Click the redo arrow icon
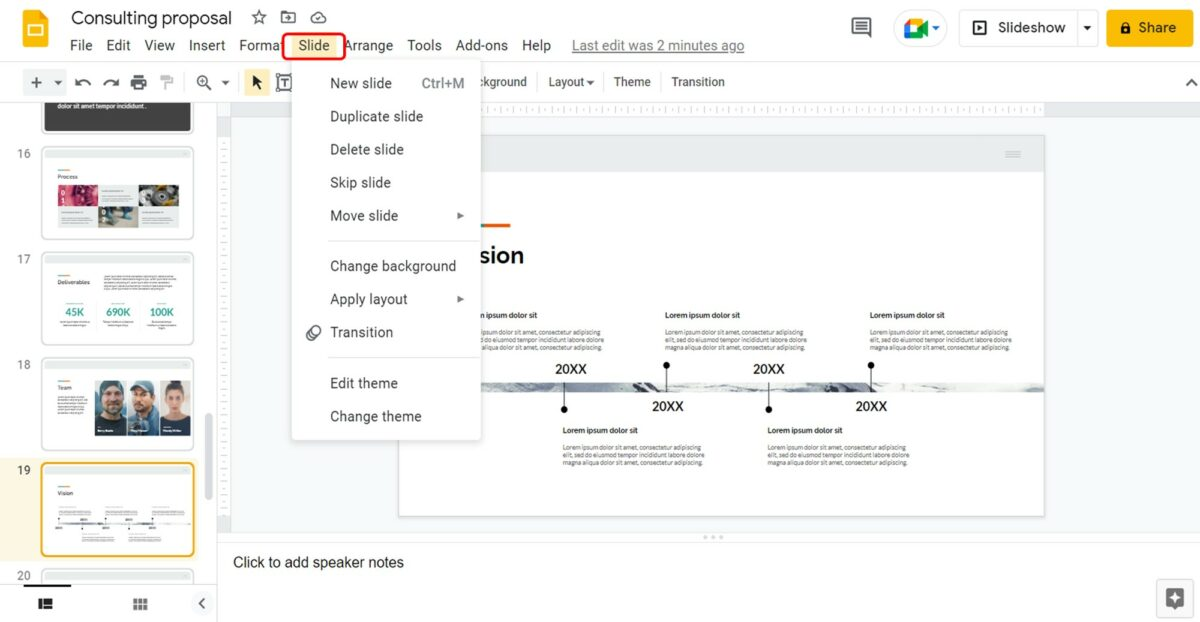The width and height of the screenshot is (1200, 622). tap(111, 82)
